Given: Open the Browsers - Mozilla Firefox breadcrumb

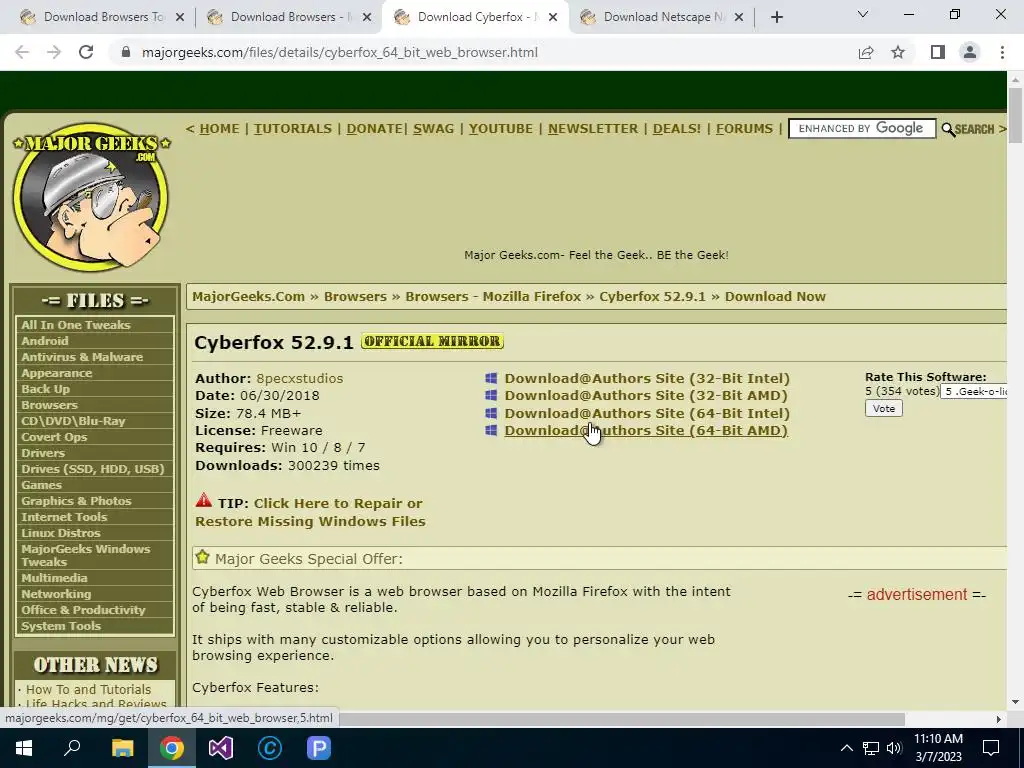Looking at the screenshot, I should pyautogui.click(x=493, y=296).
